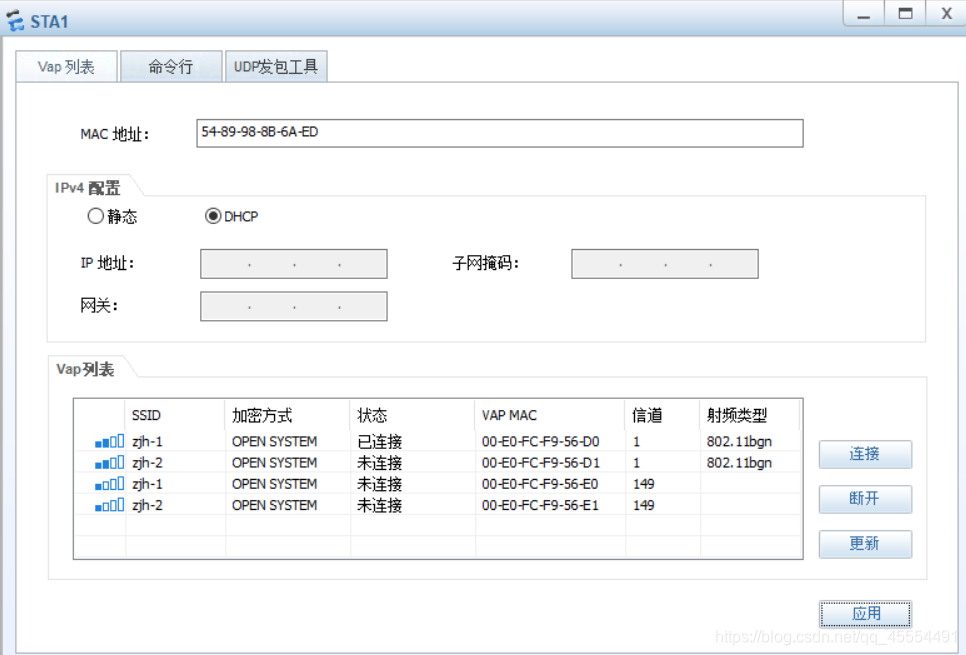Maximize the STA1 window
Screen dimensions: 966x655
point(905,13)
